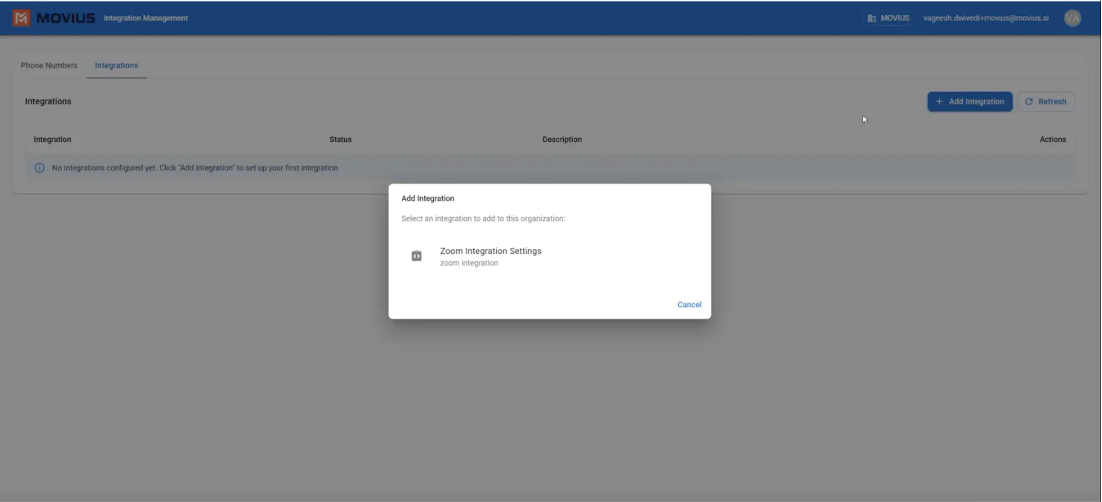Viewport: 1102px width, 502px height.
Task: Click the plus icon on Add Integration
Action: [939, 101]
